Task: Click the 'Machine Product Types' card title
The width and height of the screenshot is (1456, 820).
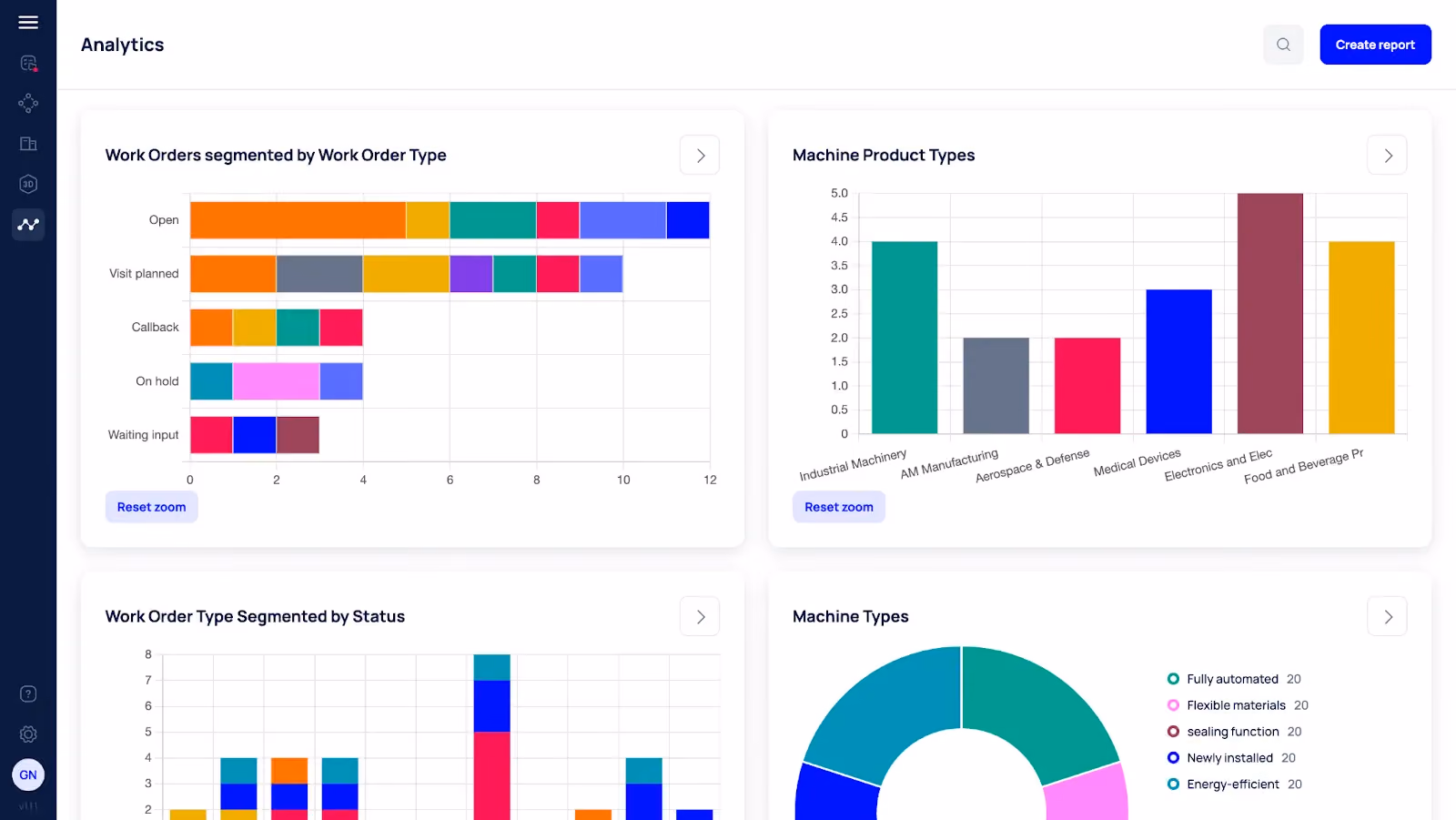Action: (x=884, y=156)
